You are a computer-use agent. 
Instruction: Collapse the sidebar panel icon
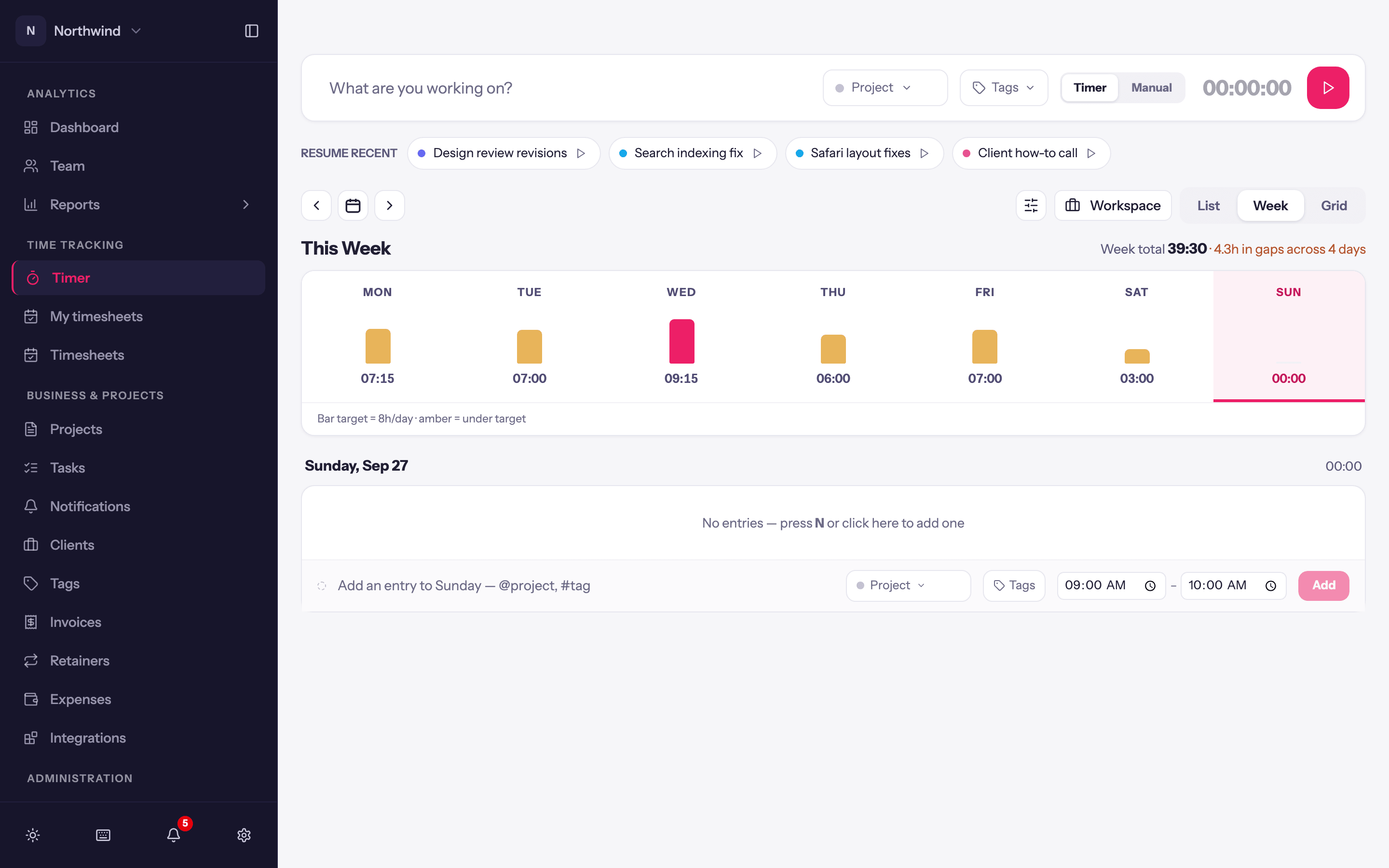coord(251,31)
